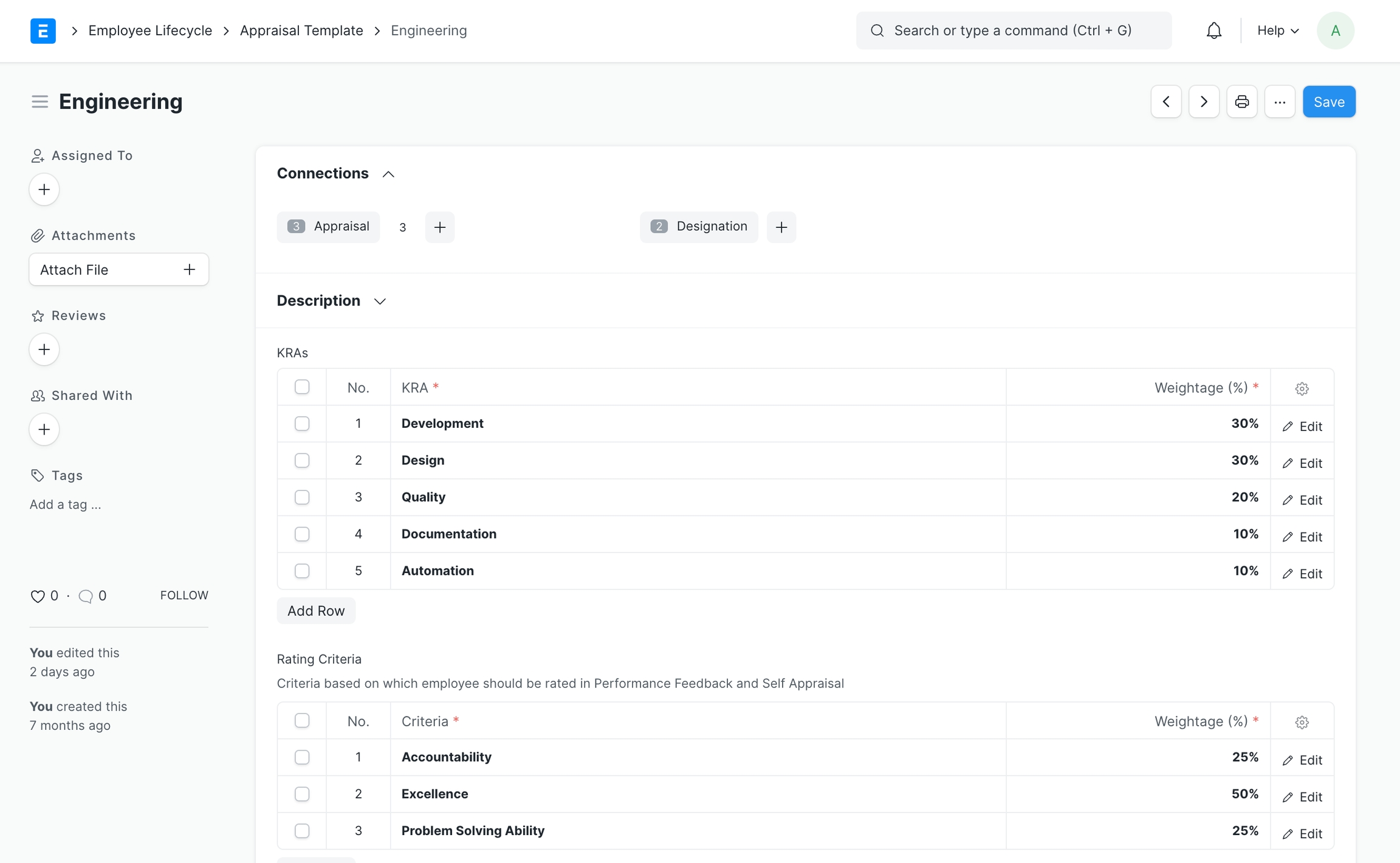Collapse the Connections section
Image resolution: width=1400 pixels, height=863 pixels.
388,174
